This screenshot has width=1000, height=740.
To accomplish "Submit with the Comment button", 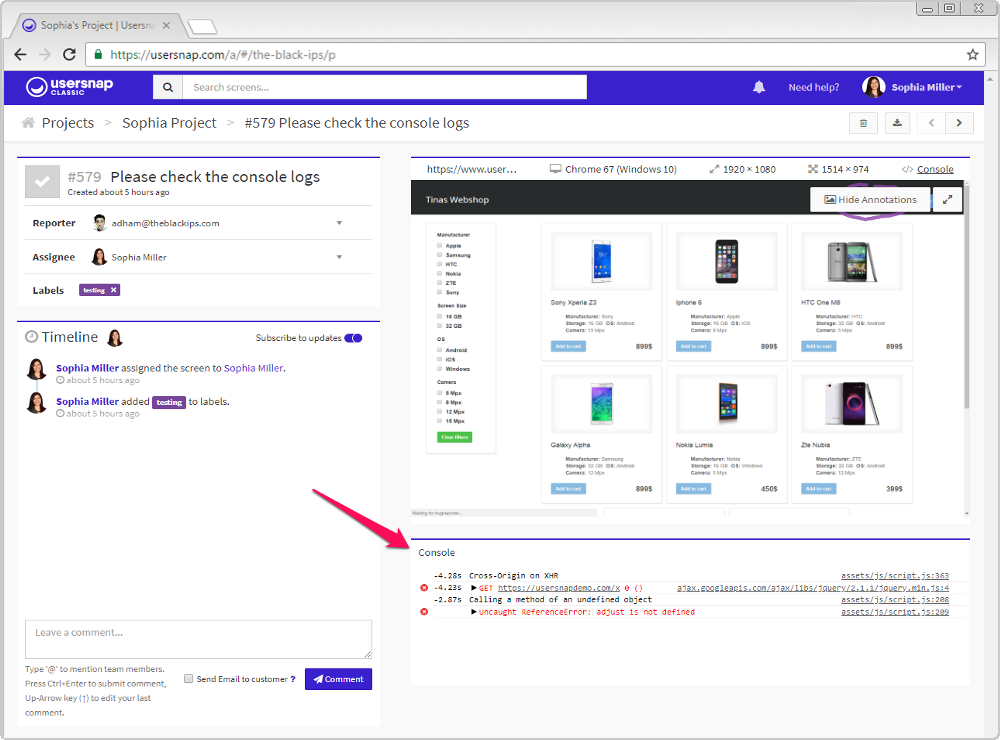I will (338, 679).
